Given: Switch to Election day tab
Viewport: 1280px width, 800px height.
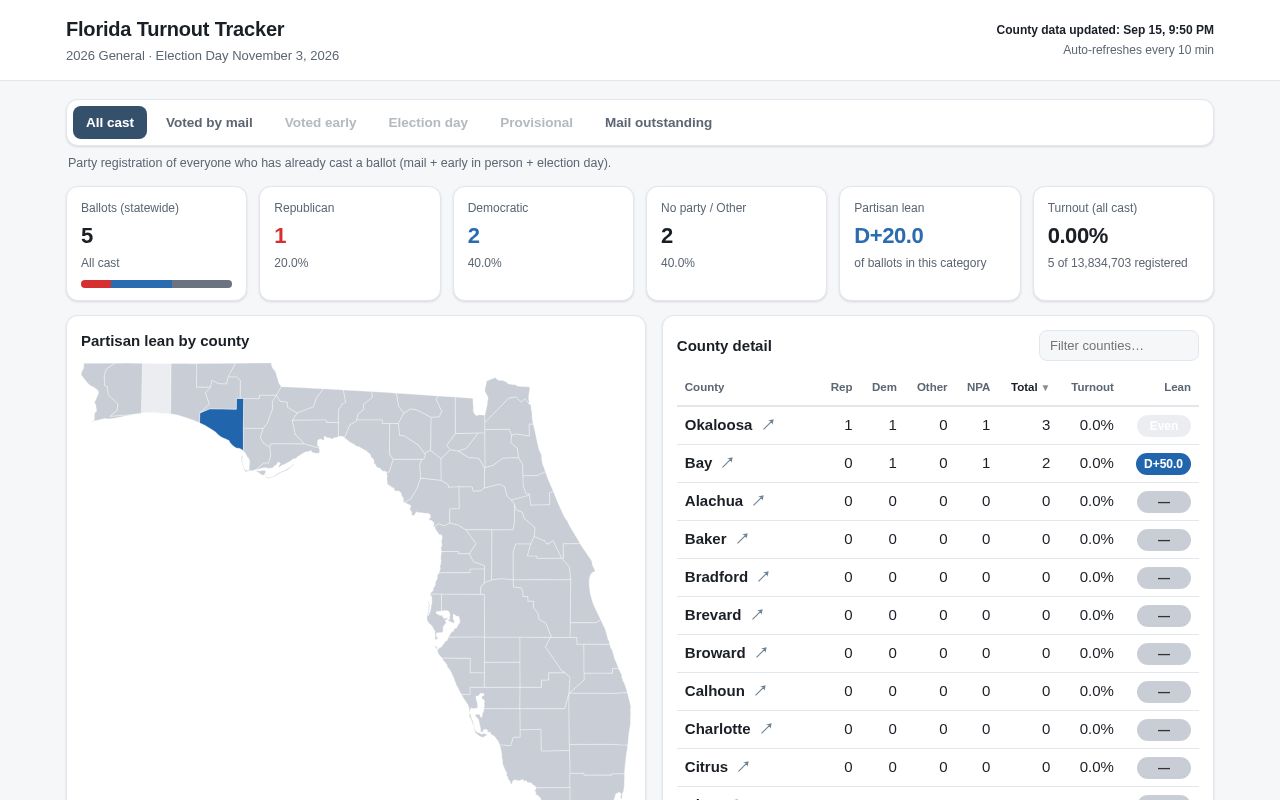Looking at the screenshot, I should tap(428, 123).
